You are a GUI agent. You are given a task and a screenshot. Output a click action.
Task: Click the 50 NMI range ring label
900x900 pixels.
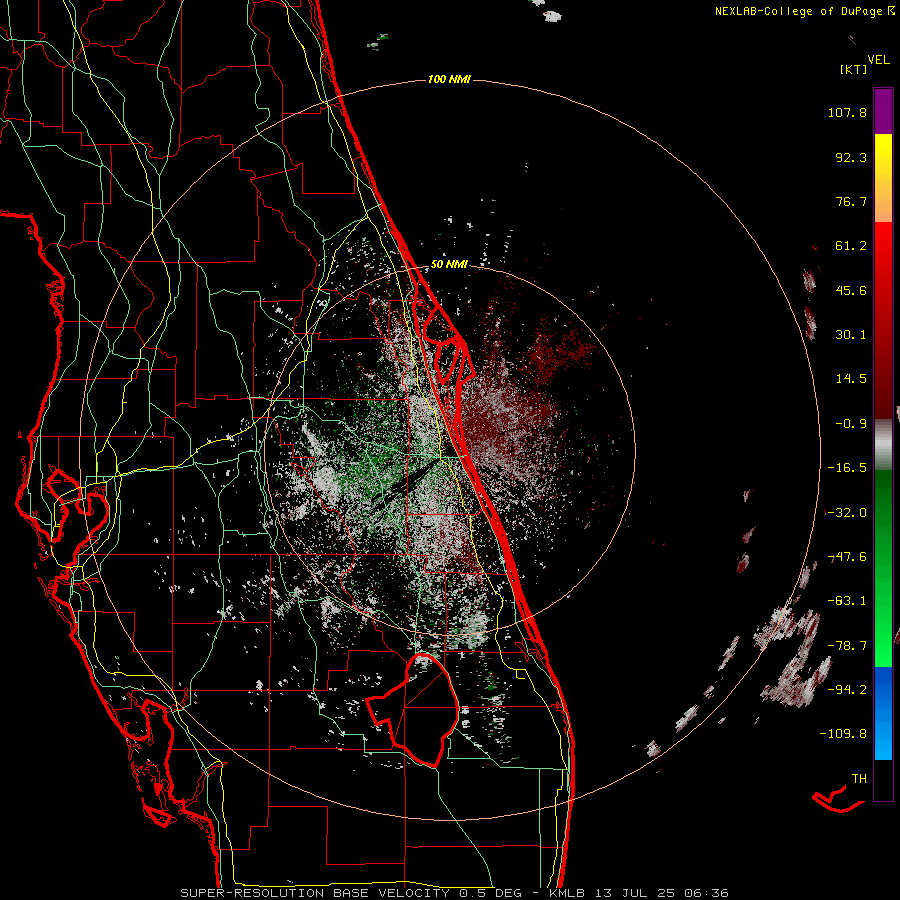(x=449, y=265)
